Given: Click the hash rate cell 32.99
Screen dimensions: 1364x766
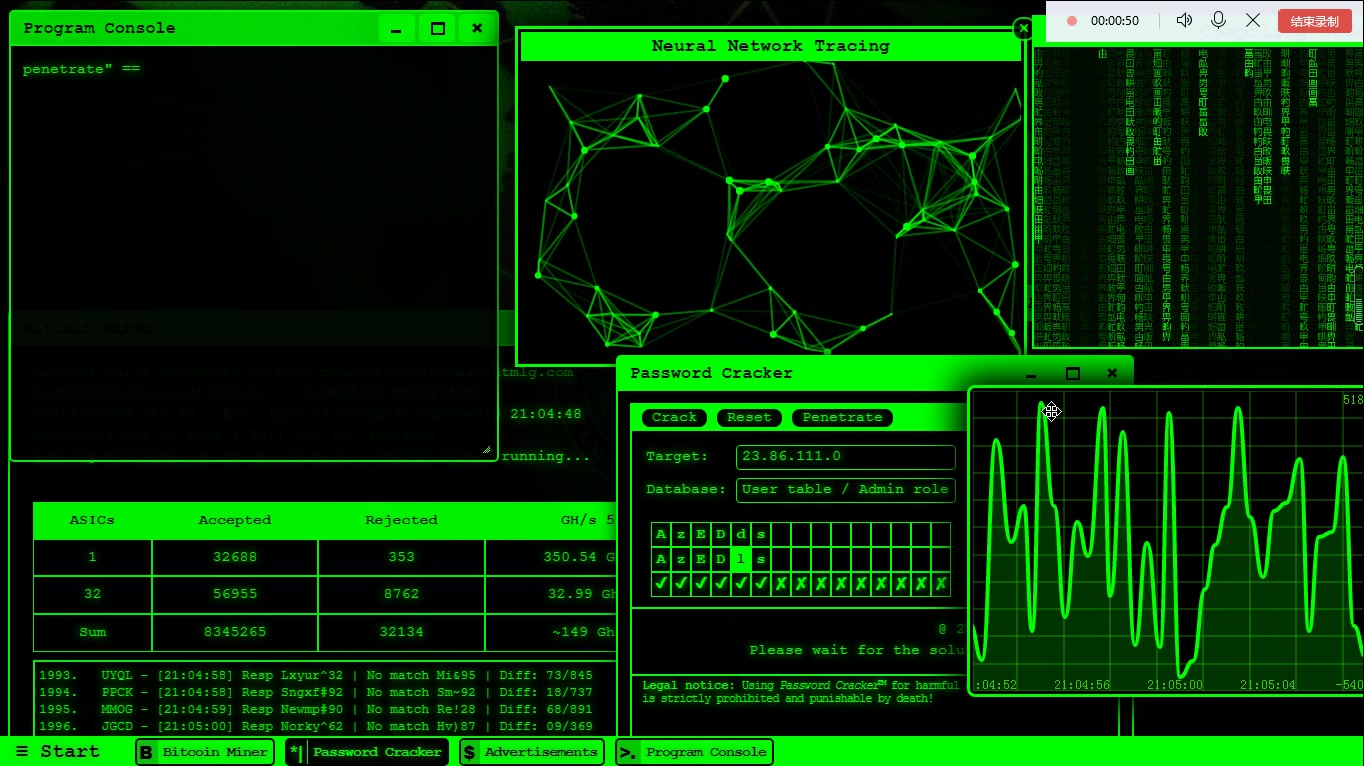Looking at the screenshot, I should click(x=551, y=594).
